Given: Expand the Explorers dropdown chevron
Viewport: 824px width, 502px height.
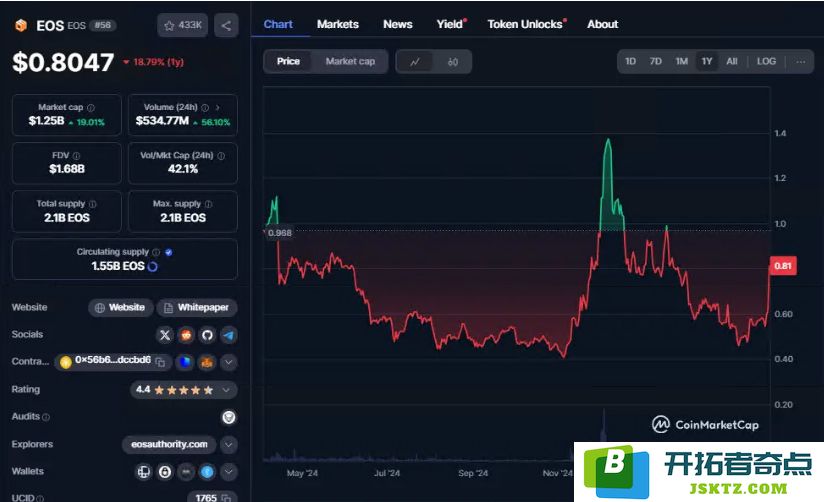Looking at the screenshot, I should pos(229,445).
